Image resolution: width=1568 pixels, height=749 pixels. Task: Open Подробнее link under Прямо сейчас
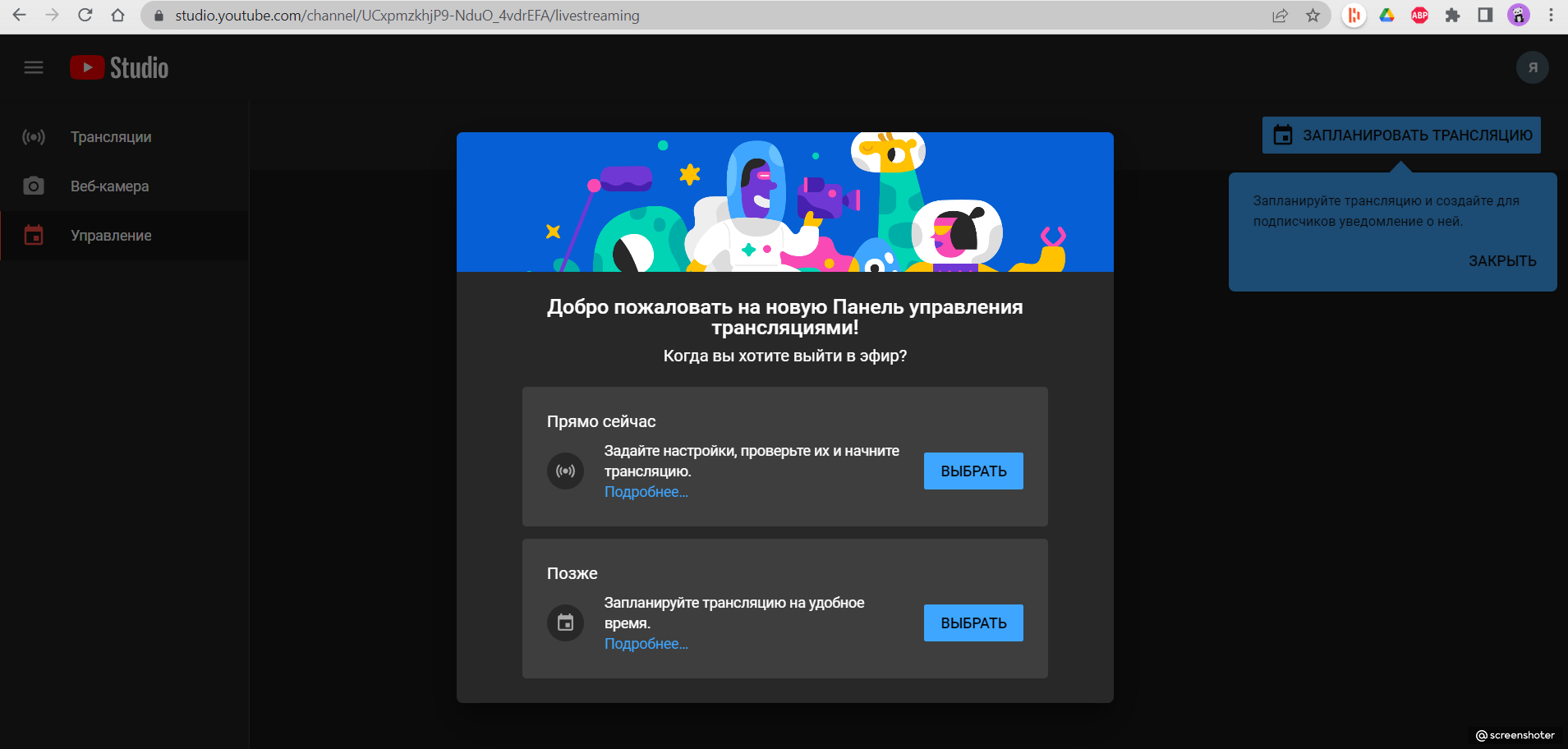(x=646, y=492)
